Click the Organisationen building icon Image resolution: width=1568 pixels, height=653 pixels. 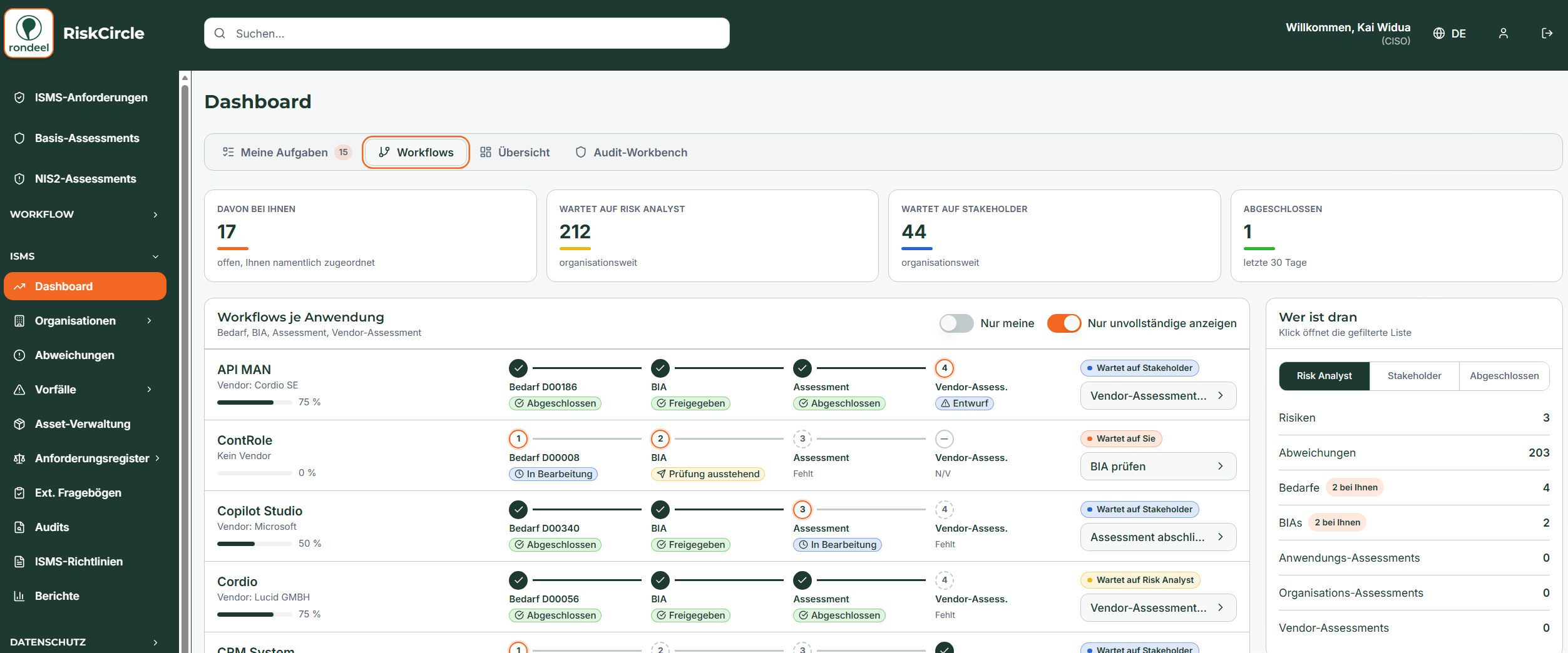point(19,321)
